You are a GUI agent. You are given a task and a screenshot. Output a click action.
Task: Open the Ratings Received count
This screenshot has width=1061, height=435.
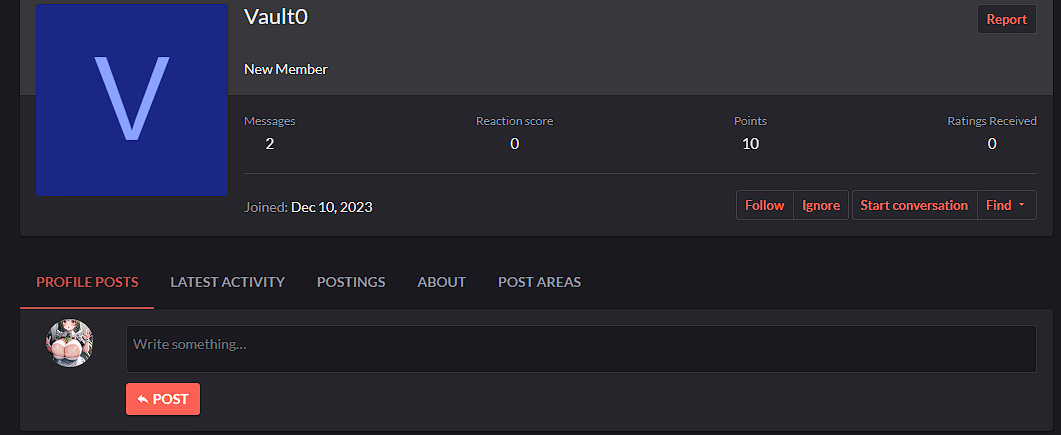[x=992, y=143]
